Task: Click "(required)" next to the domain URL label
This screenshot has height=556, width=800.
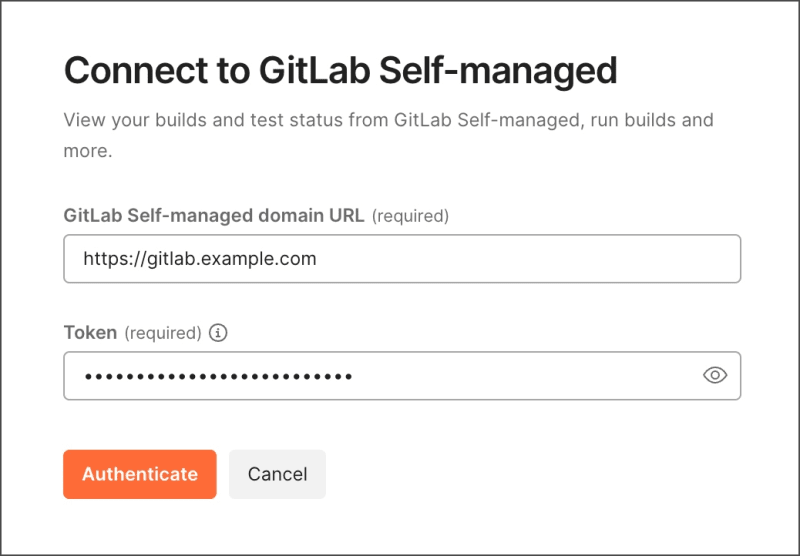Action: 410,215
